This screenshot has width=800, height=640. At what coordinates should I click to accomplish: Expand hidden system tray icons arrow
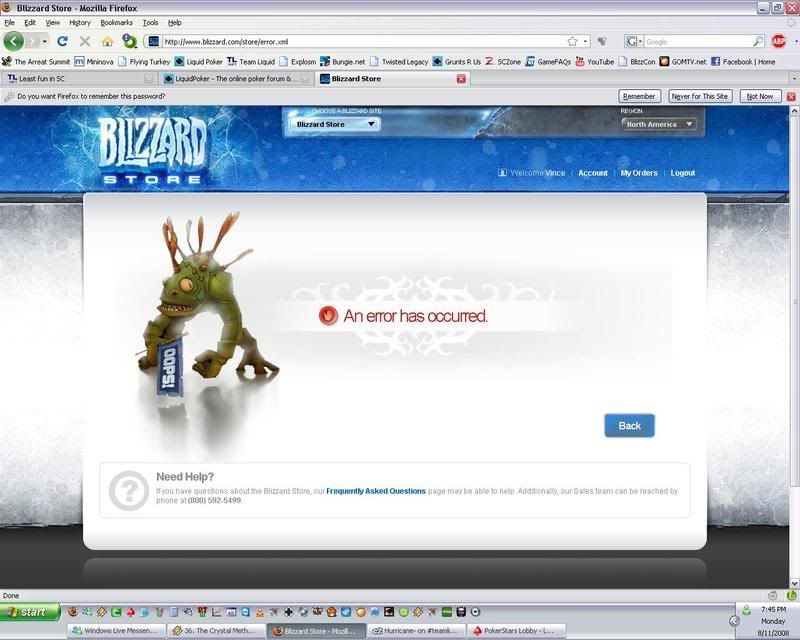[734, 621]
